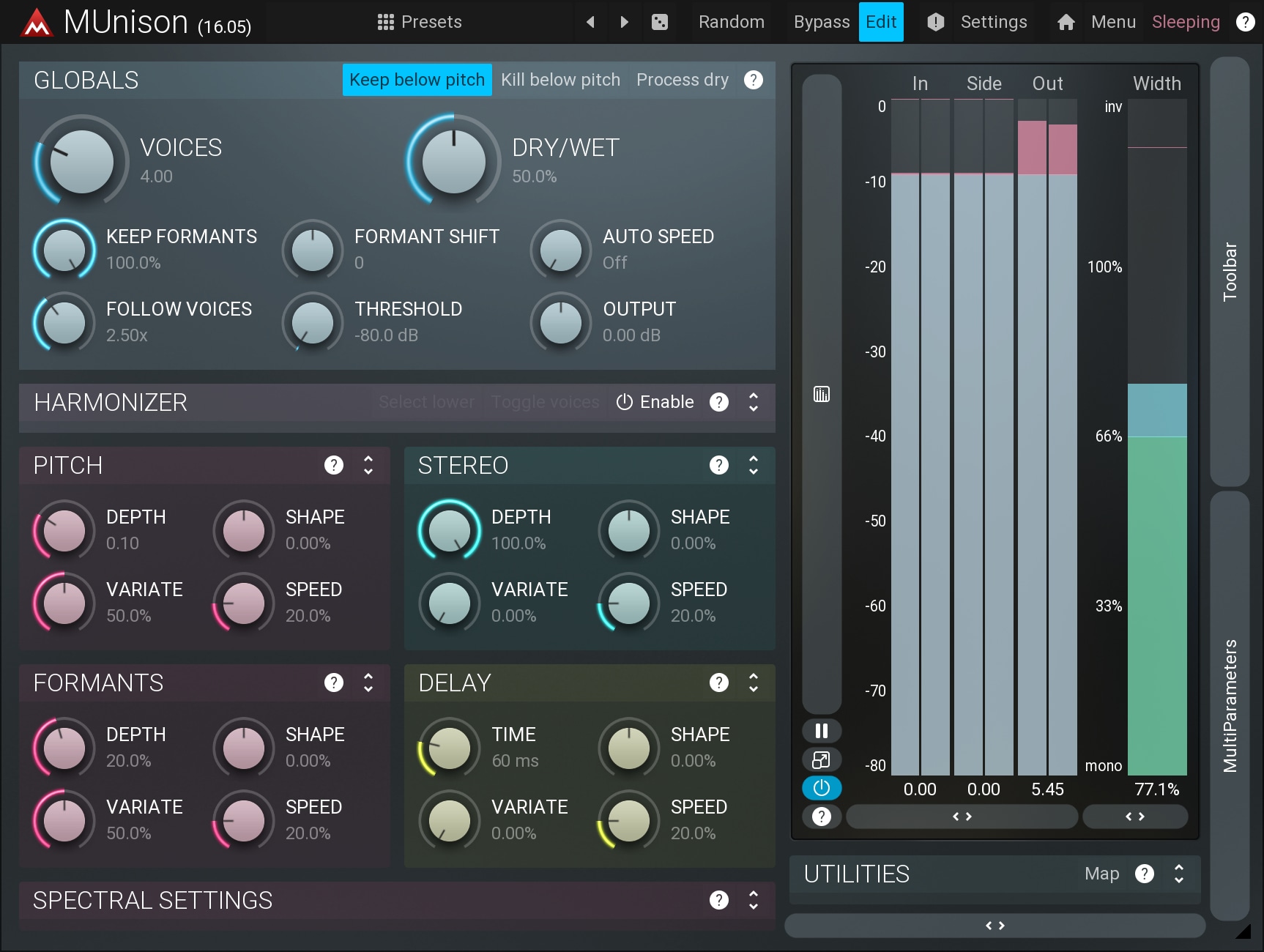The height and width of the screenshot is (952, 1264).
Task: Open the DELAY section help icon
Action: [719, 683]
